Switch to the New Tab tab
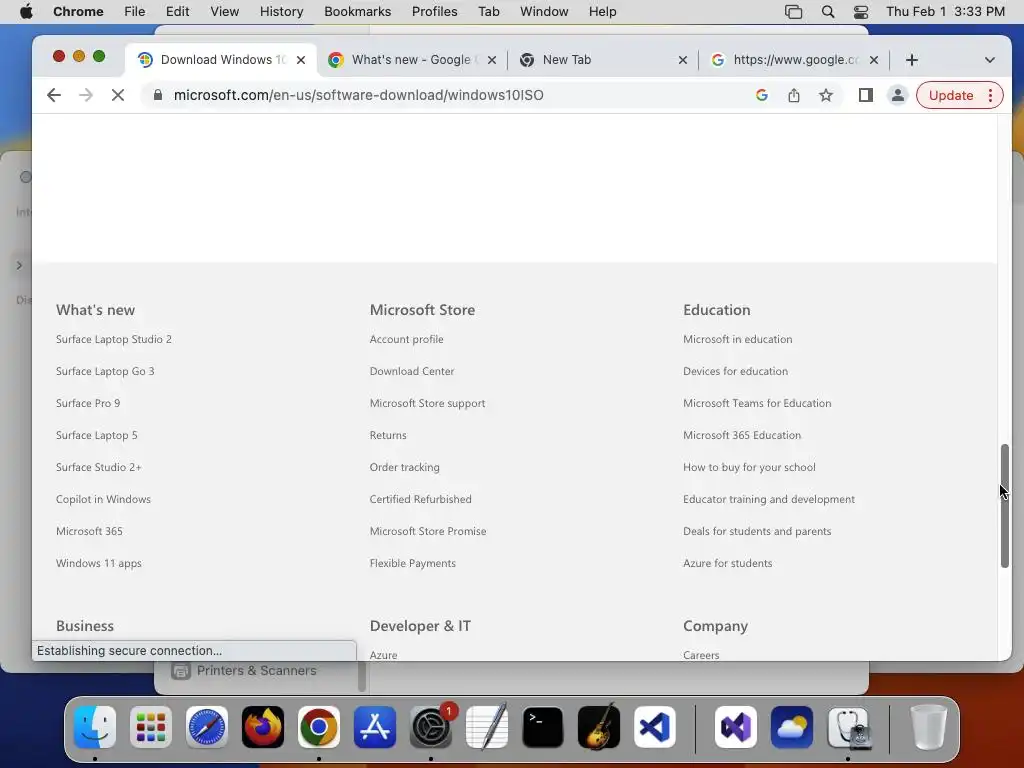This screenshot has height=768, width=1024. [601, 60]
